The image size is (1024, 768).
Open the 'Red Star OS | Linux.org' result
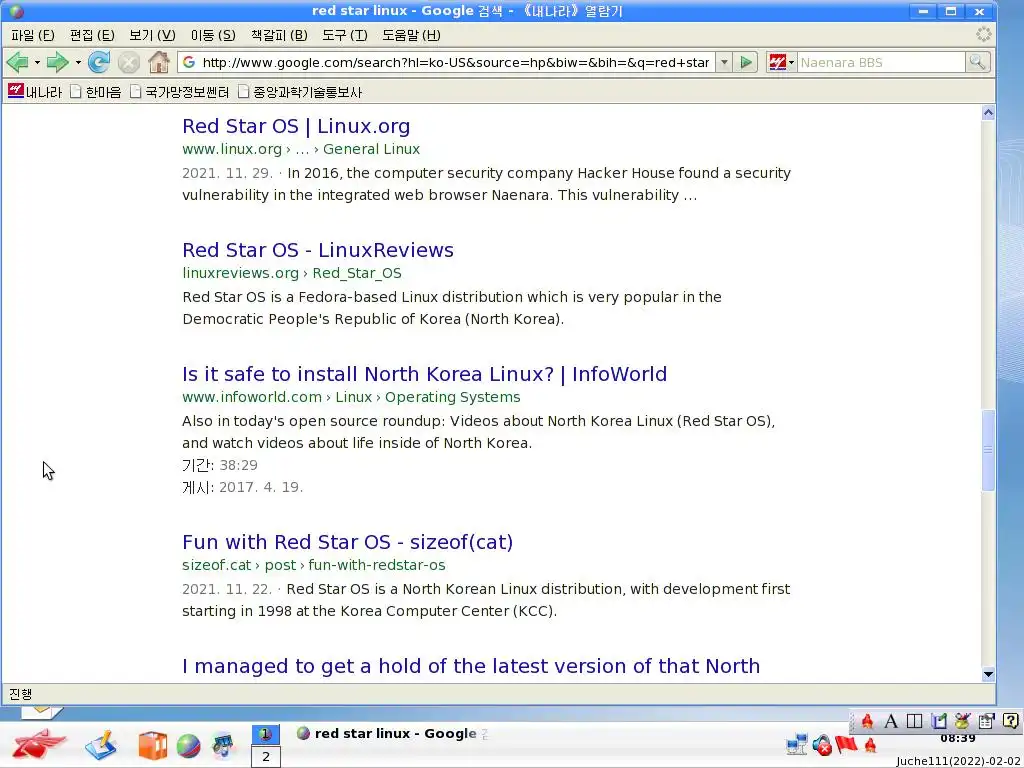coord(296,126)
